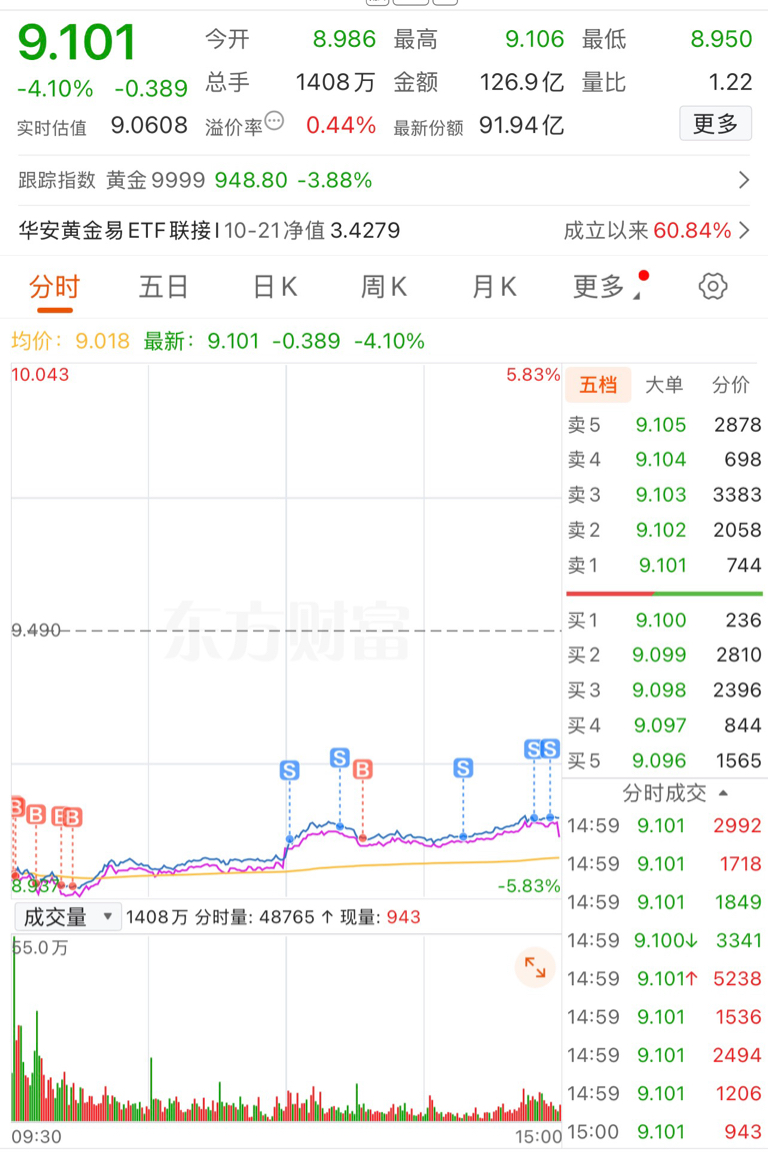The width and height of the screenshot is (768, 1157).
Task: Select 买3 price 9.098 row
Action: coord(664,690)
